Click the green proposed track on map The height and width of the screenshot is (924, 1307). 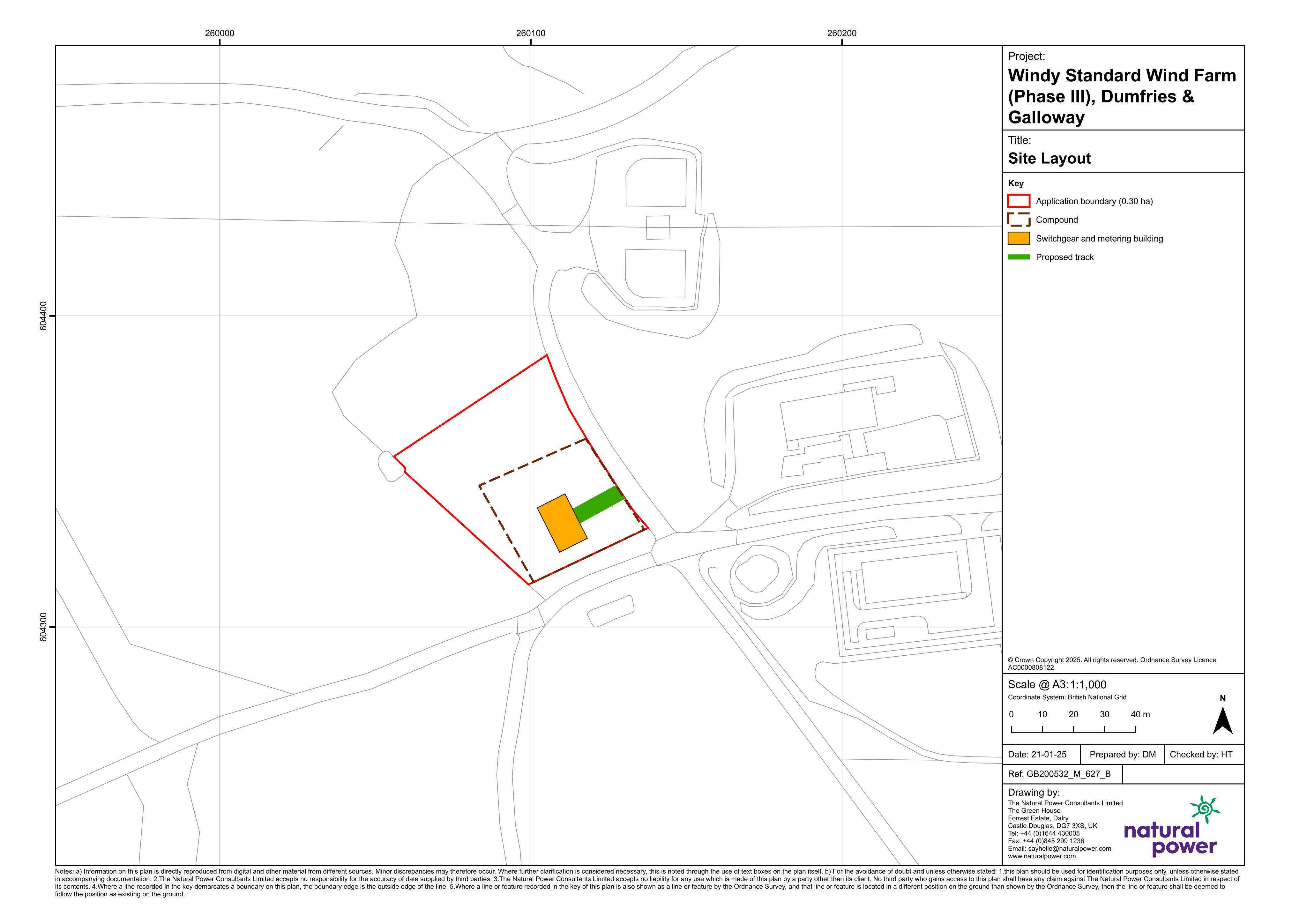click(x=599, y=504)
